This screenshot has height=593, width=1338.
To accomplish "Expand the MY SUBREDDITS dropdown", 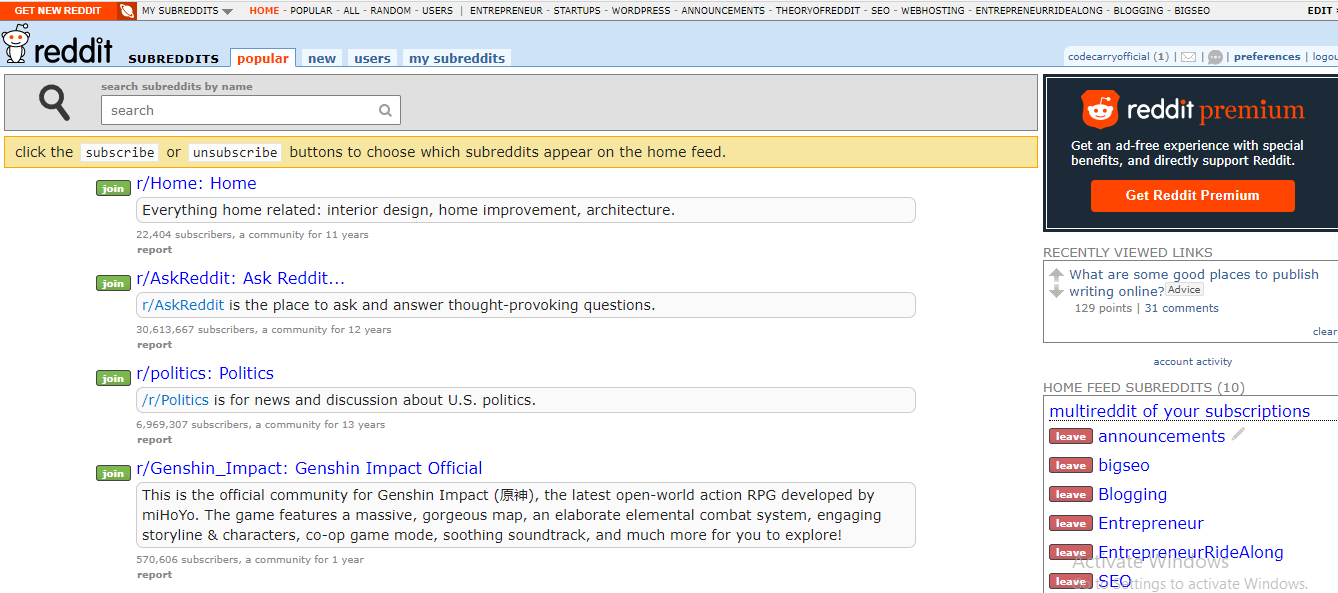I will 187,11.
